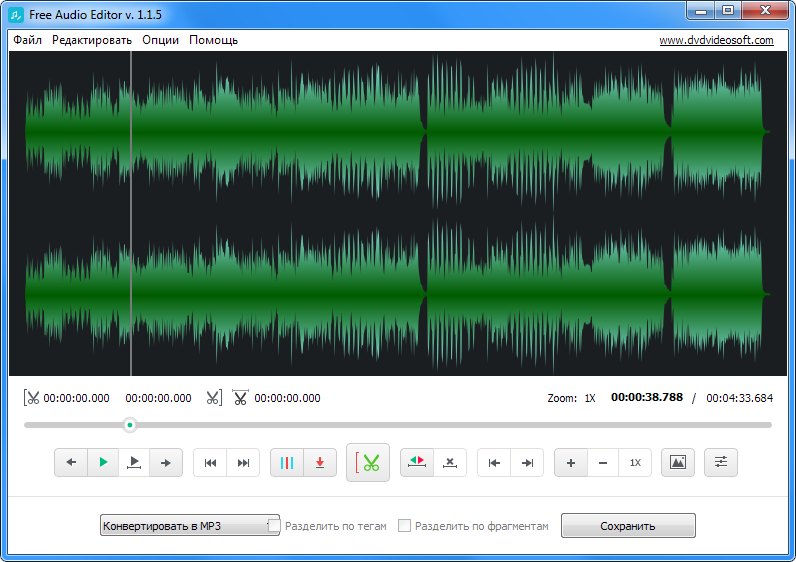This screenshot has height=562, width=796.
Task: Click the X clear selection icon
Action: [450, 462]
